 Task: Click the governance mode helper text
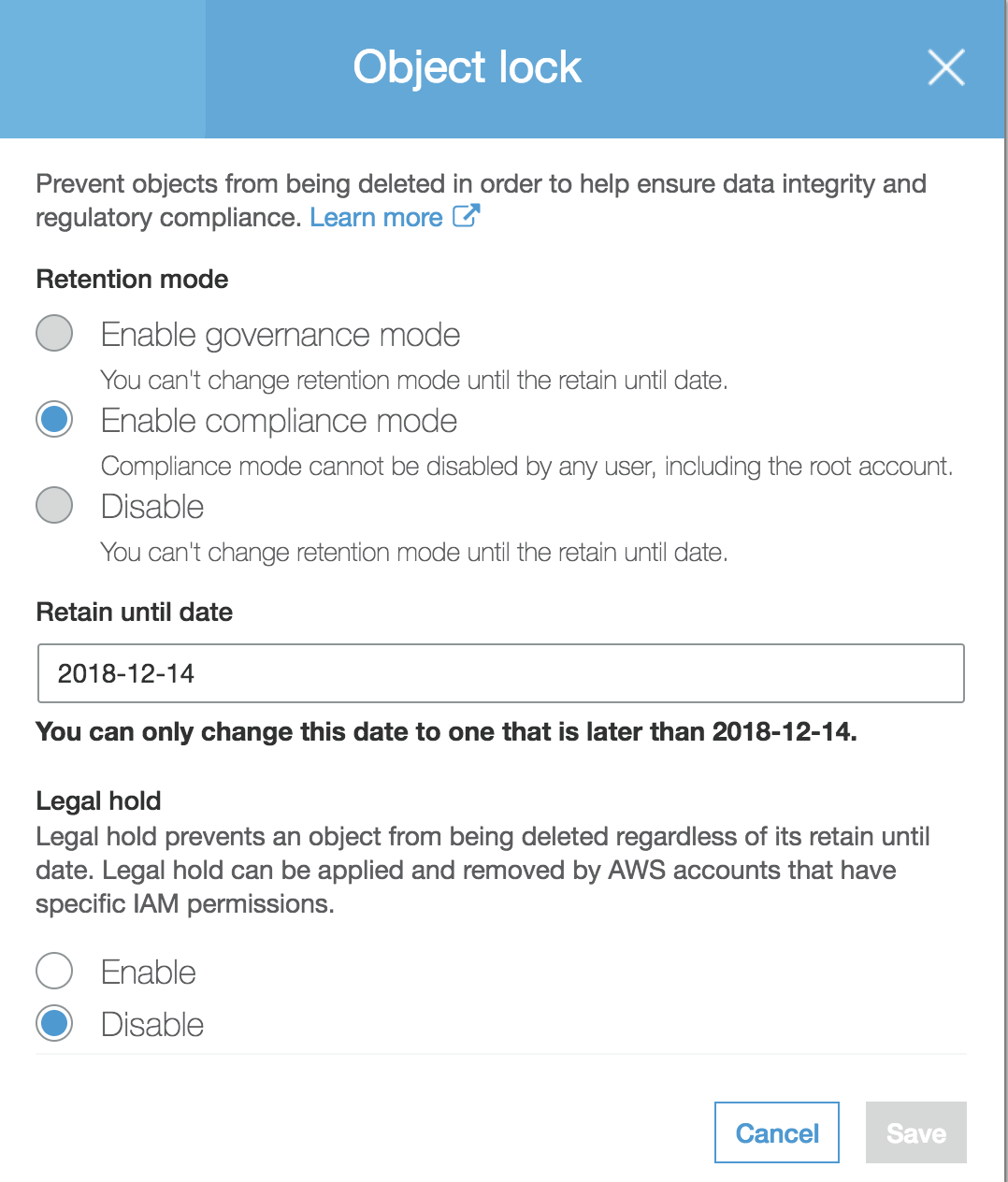(x=417, y=380)
